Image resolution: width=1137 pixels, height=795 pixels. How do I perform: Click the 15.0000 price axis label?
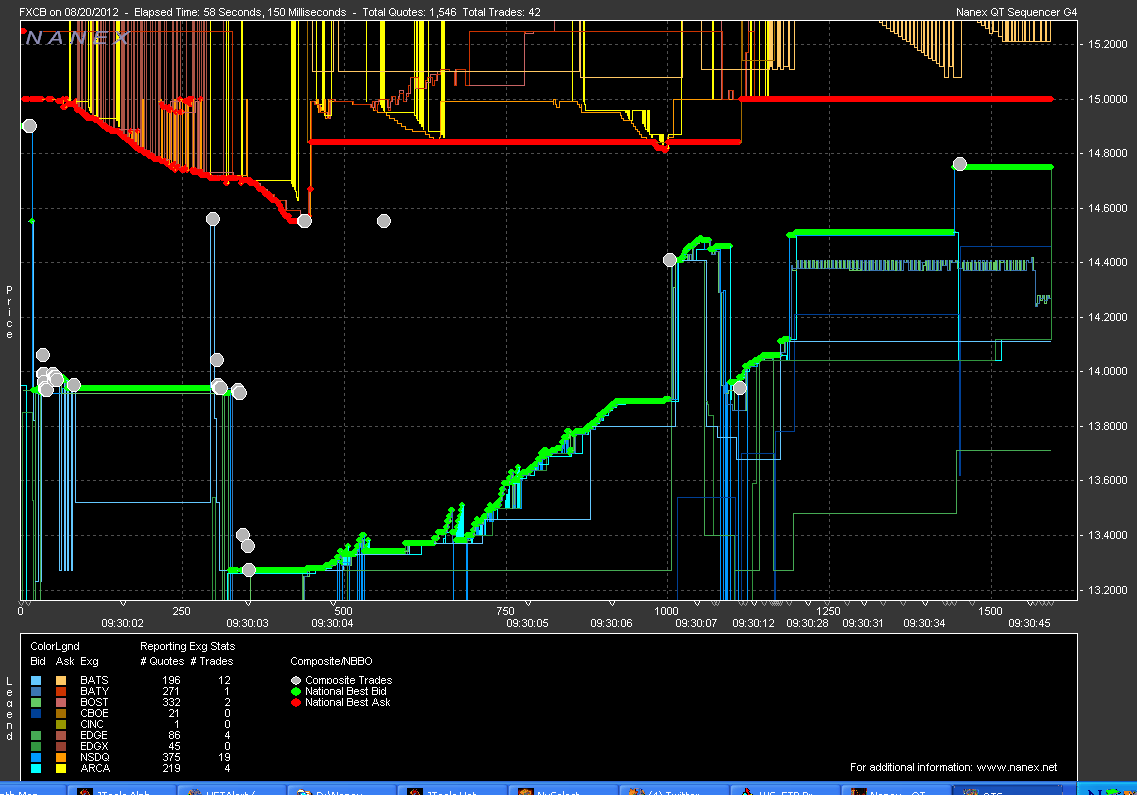1107,99
